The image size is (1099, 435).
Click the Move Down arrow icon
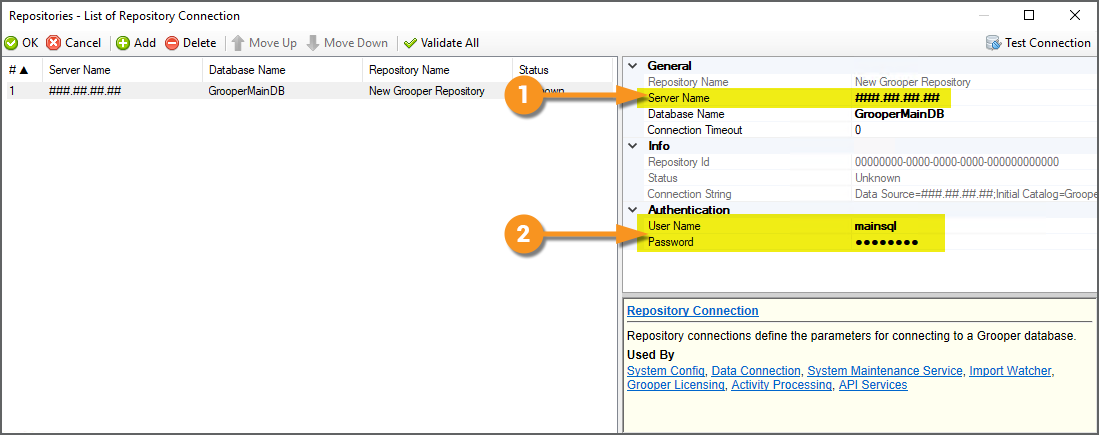[313, 43]
